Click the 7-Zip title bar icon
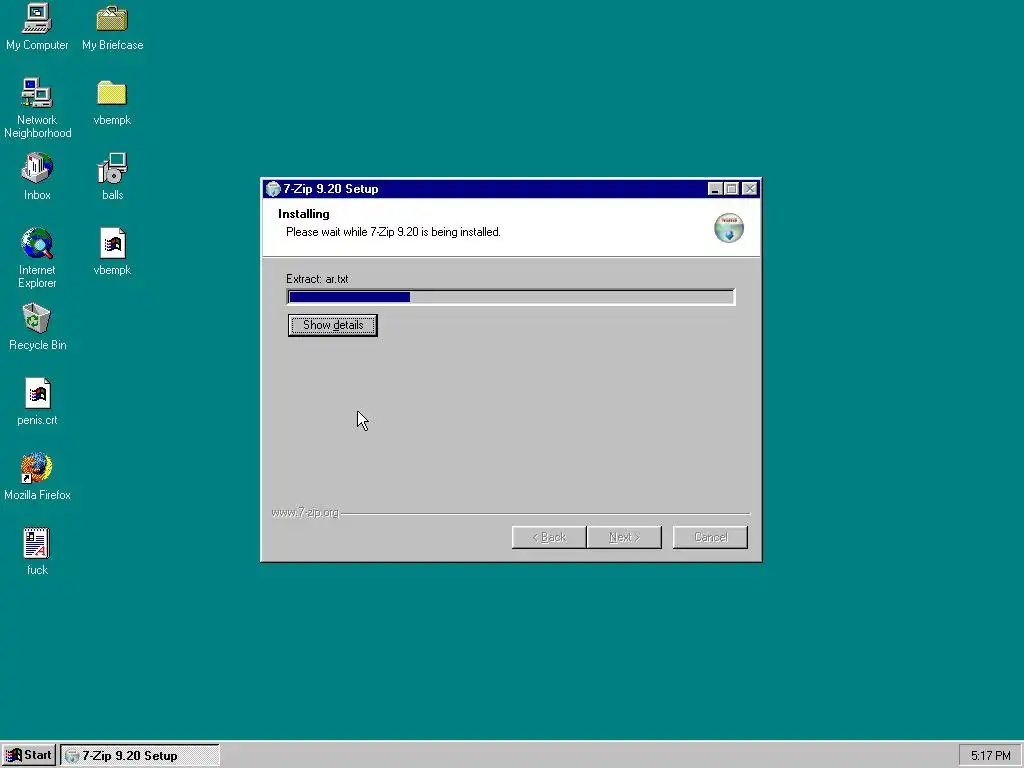 click(273, 189)
